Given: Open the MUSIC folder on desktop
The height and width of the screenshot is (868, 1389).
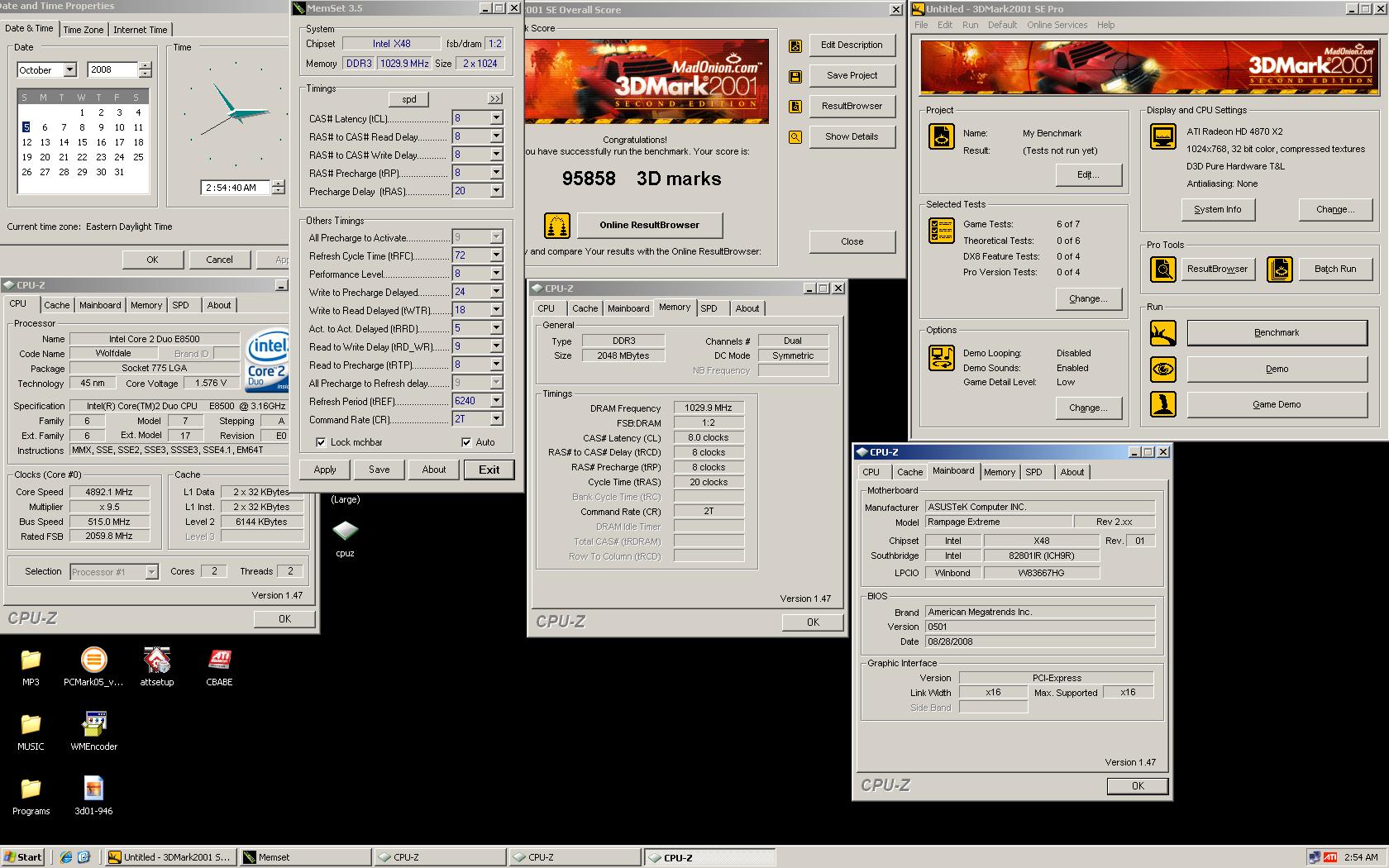Looking at the screenshot, I should (x=31, y=732).
